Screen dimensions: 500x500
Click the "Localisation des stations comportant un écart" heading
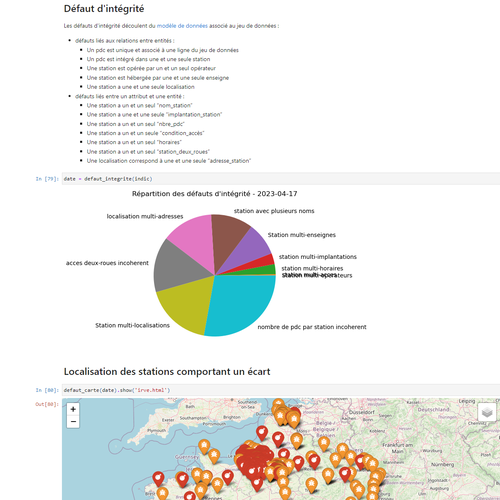(x=167, y=371)
